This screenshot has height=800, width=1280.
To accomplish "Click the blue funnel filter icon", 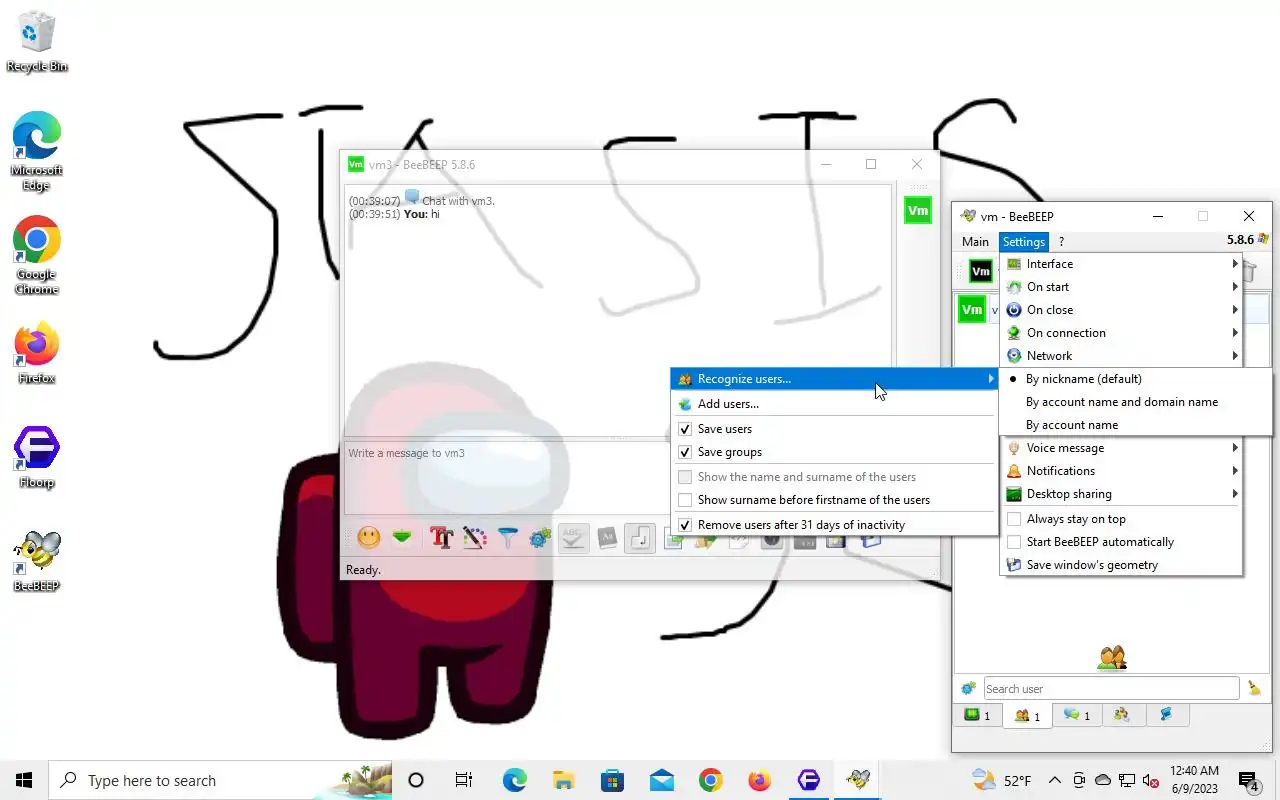I will click(x=508, y=538).
